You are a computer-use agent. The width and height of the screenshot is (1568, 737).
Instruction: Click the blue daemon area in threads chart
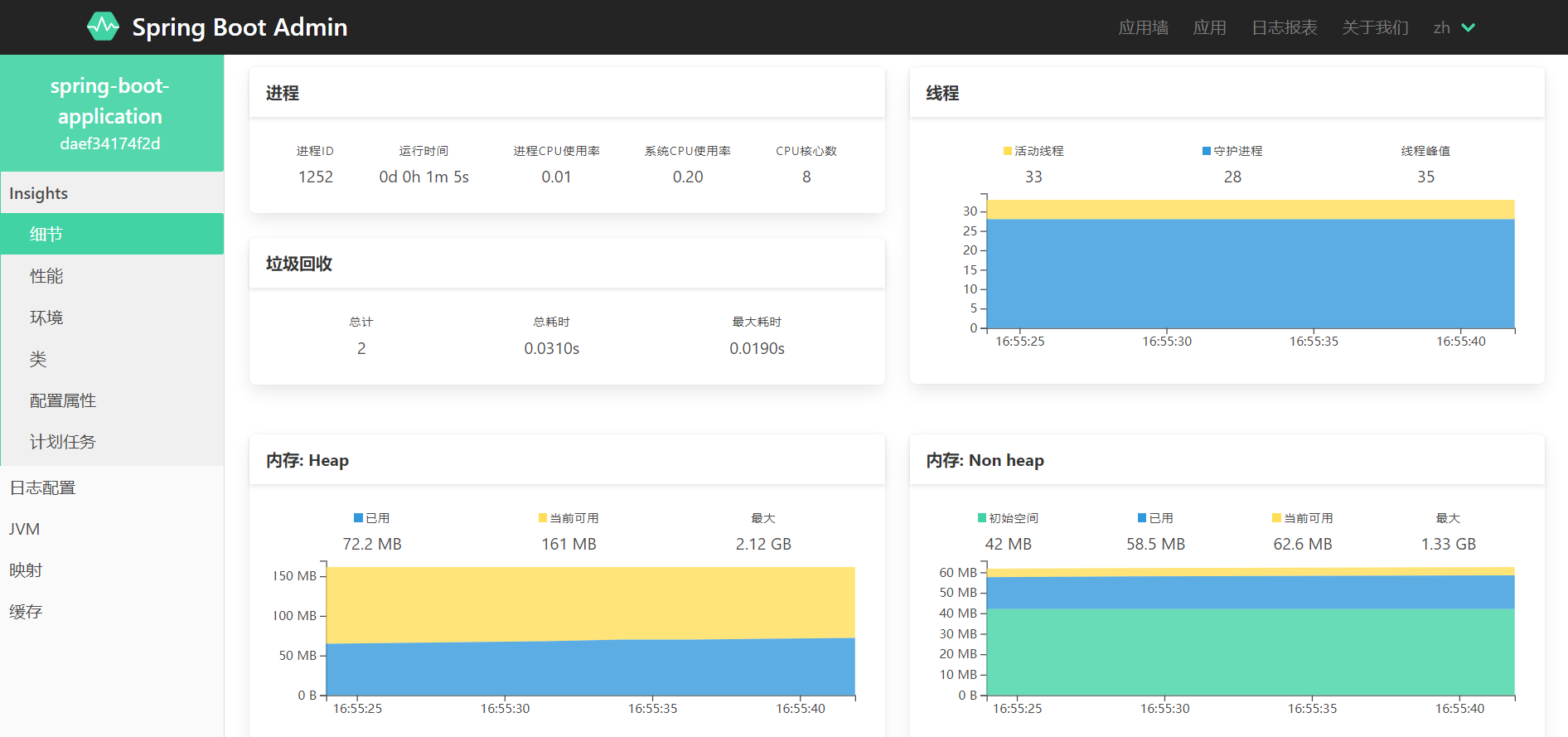[x=1251, y=274]
